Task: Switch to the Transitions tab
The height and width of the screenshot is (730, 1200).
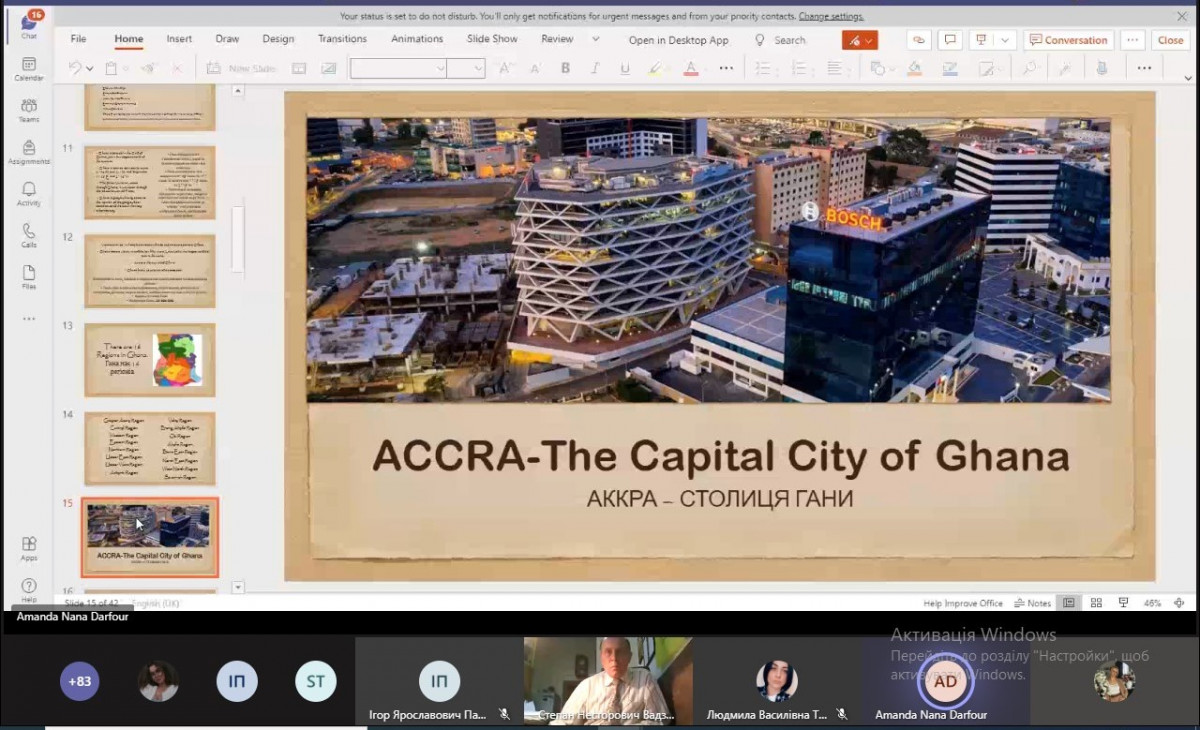Action: (x=342, y=39)
